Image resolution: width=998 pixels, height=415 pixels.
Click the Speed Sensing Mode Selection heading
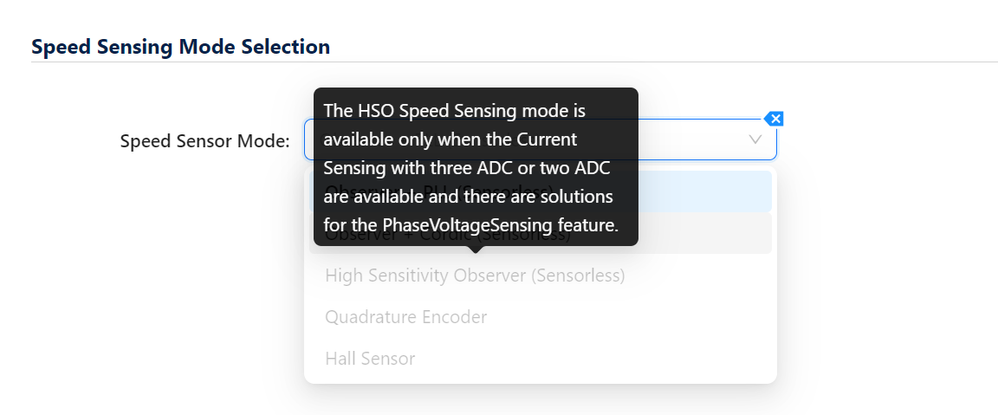coord(181,46)
